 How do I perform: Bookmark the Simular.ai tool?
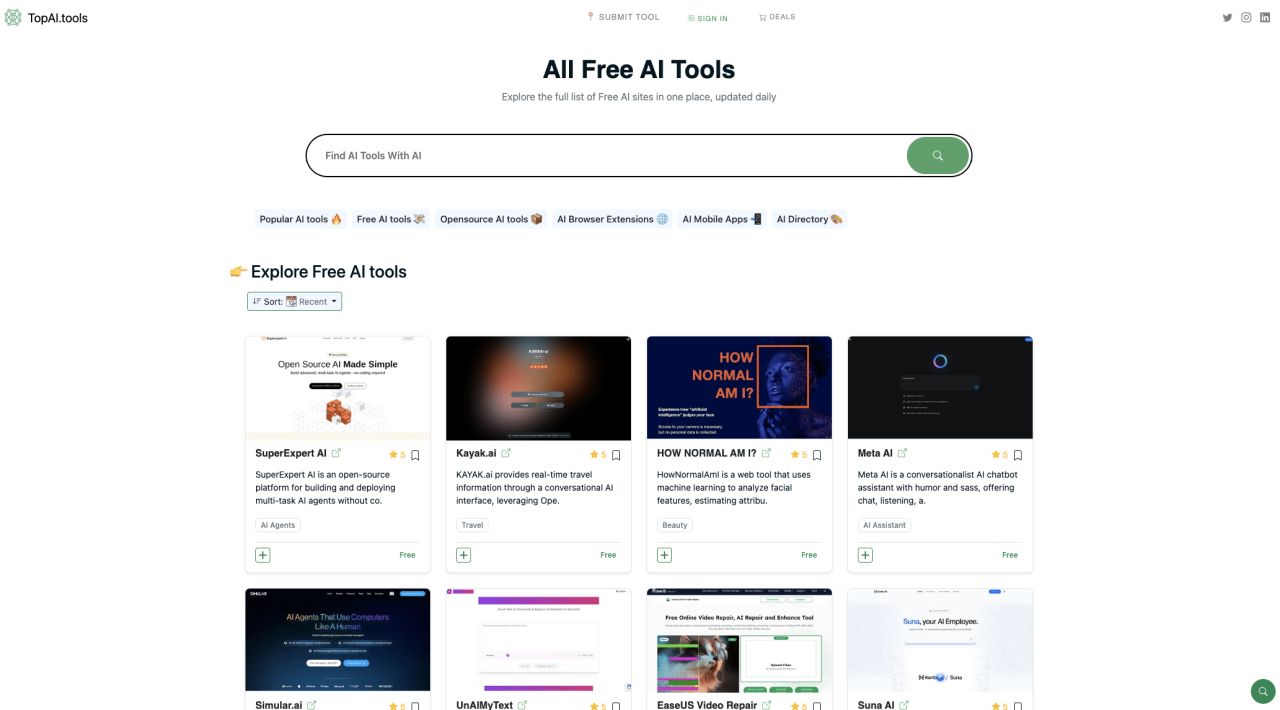(416, 706)
